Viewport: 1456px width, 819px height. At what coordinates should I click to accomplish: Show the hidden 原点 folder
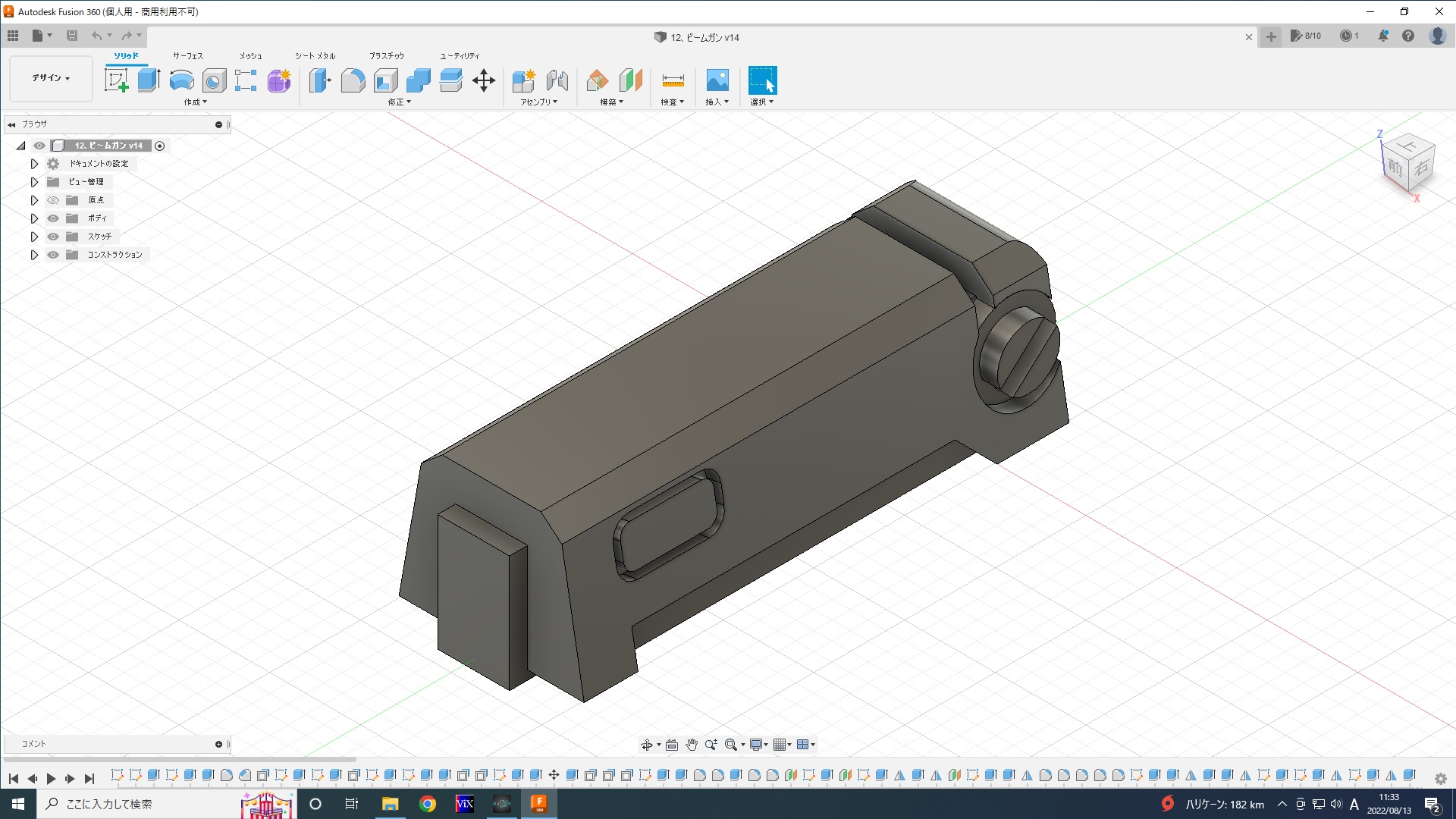(53, 200)
